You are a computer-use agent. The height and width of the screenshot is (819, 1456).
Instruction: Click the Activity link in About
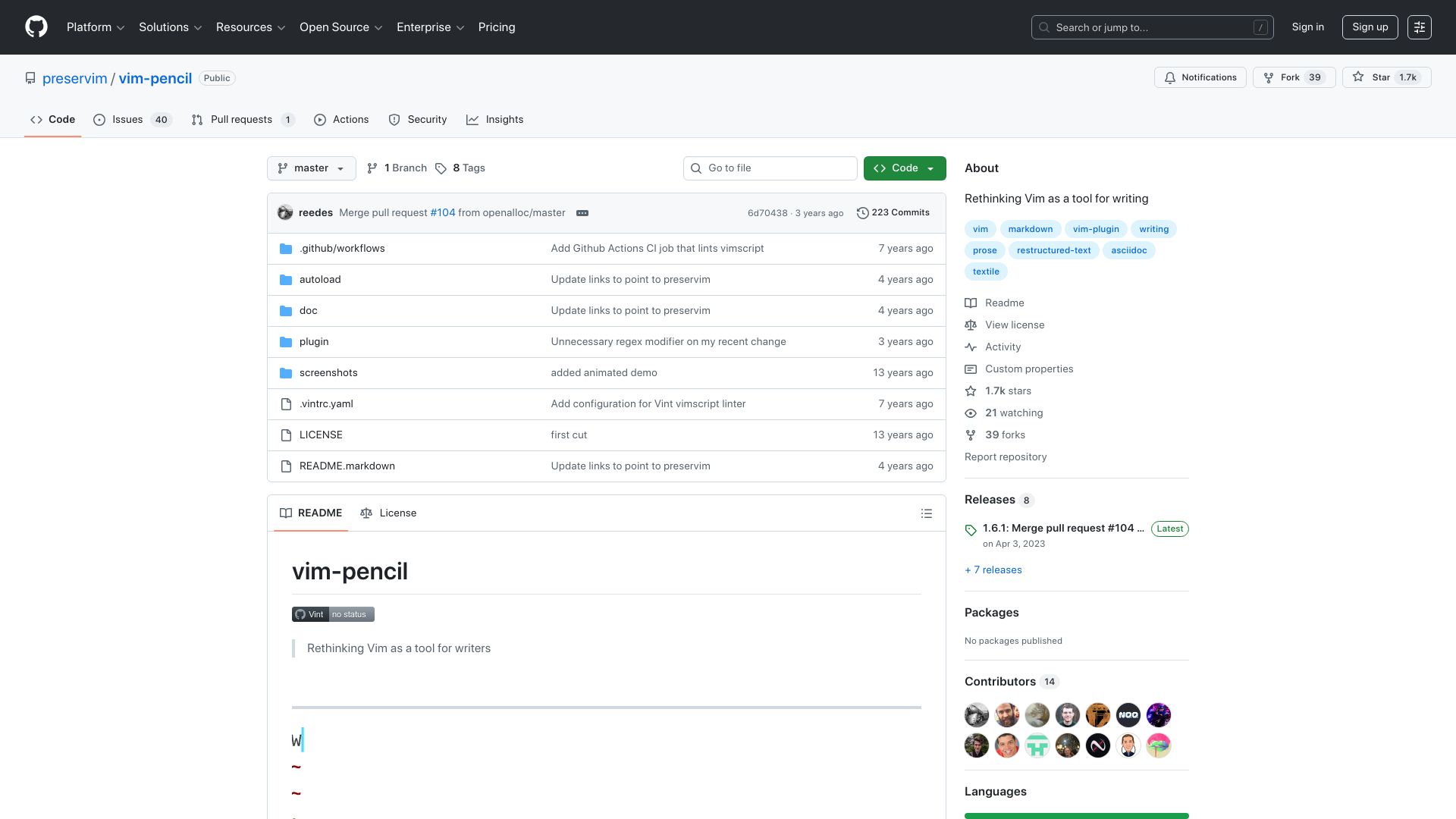1003,347
